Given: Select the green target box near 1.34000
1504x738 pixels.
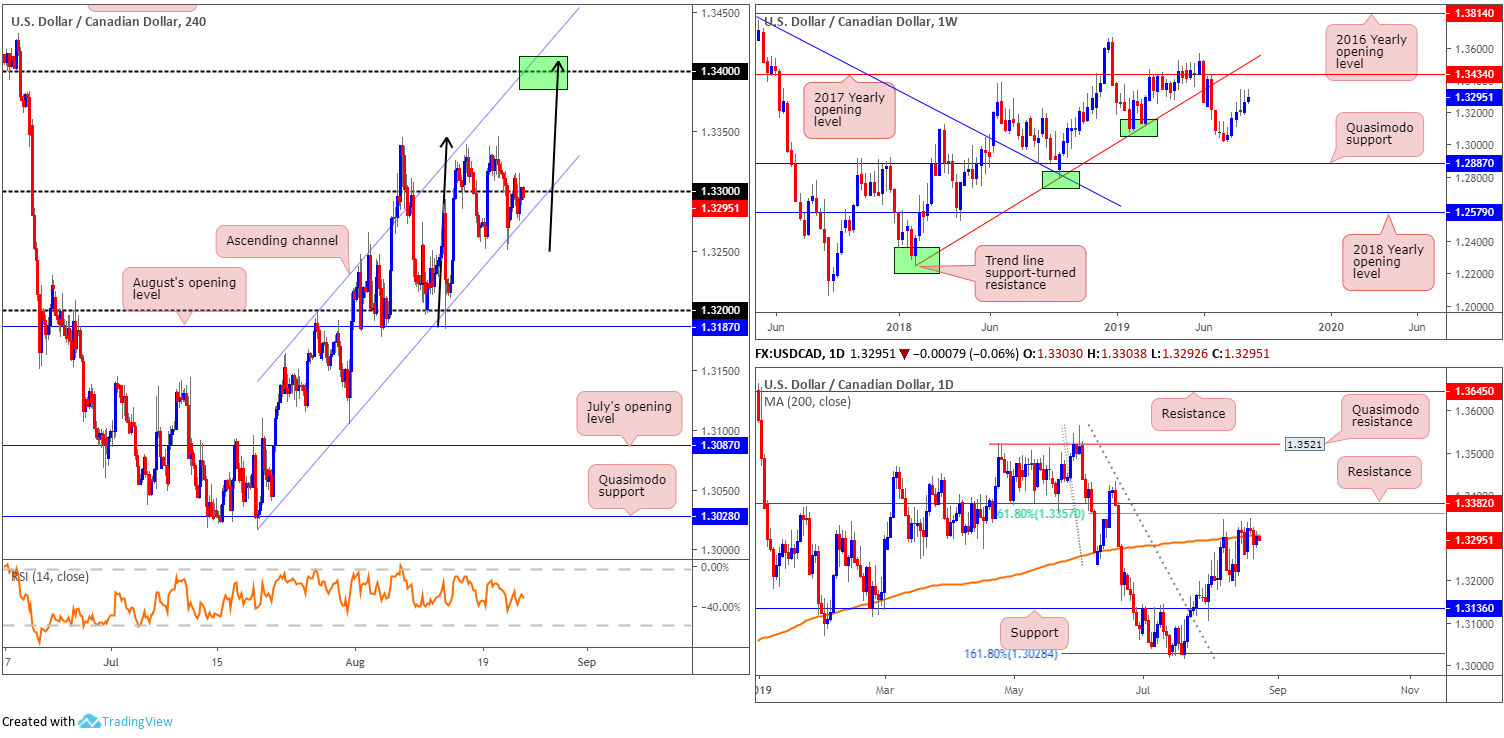Looking at the screenshot, I should (x=544, y=73).
